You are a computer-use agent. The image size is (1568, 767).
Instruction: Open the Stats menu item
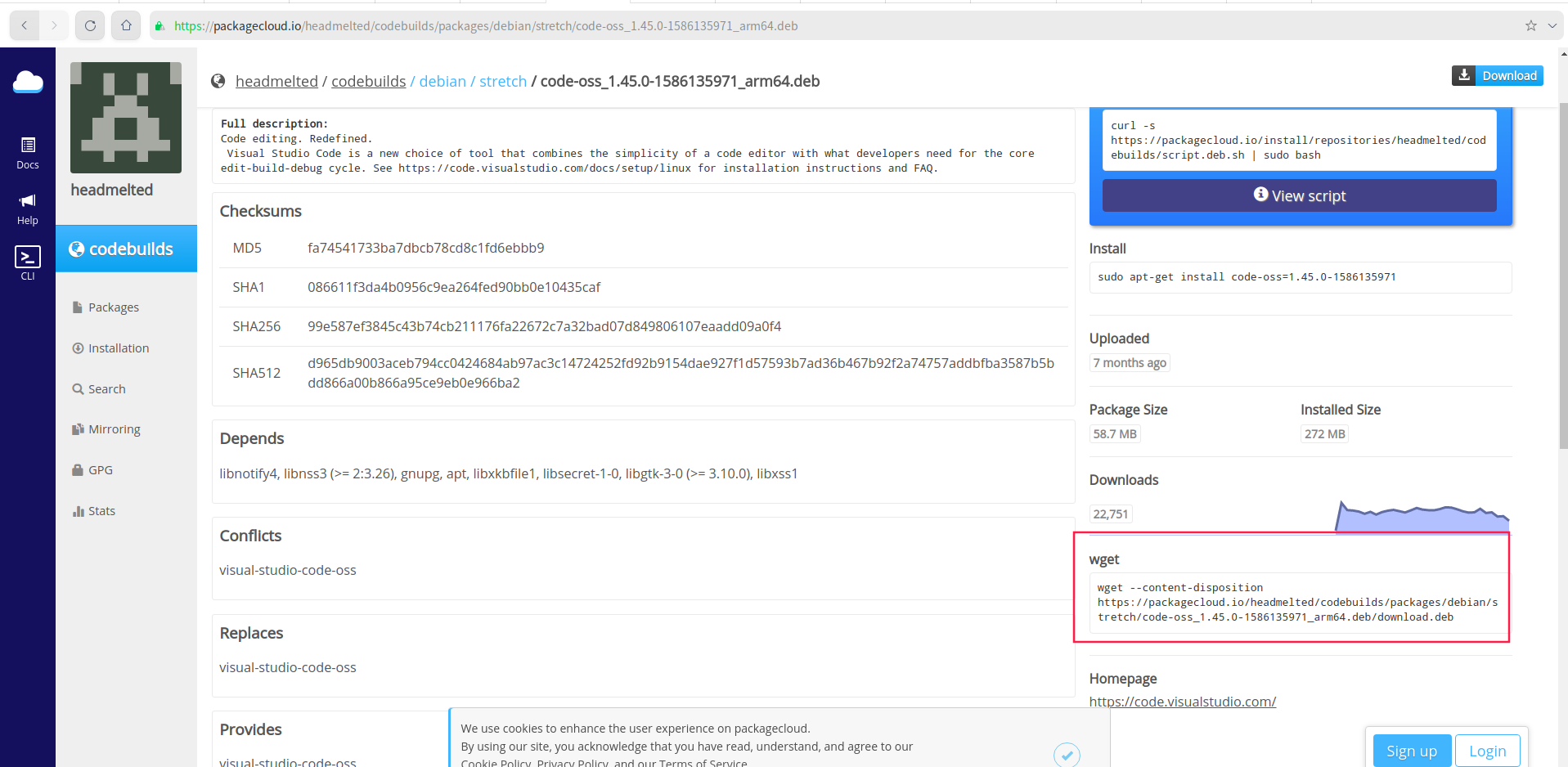(94, 511)
